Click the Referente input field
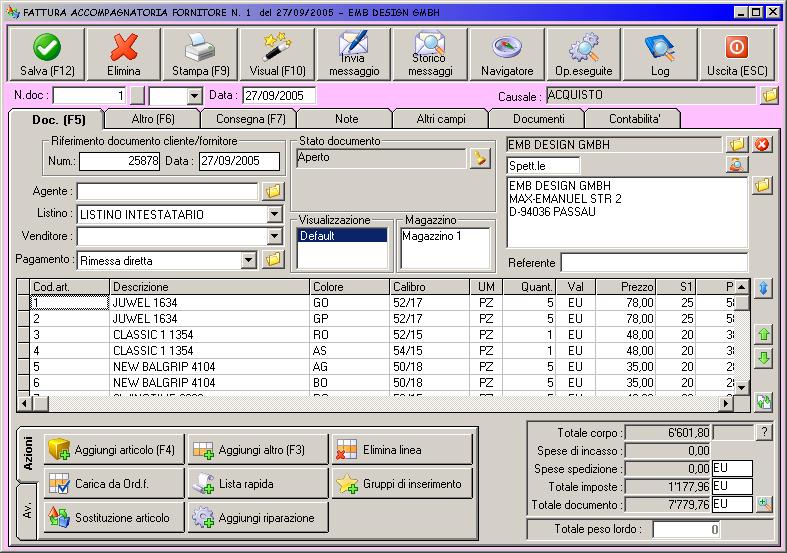Screen dimensions: 787x553 click(653, 263)
